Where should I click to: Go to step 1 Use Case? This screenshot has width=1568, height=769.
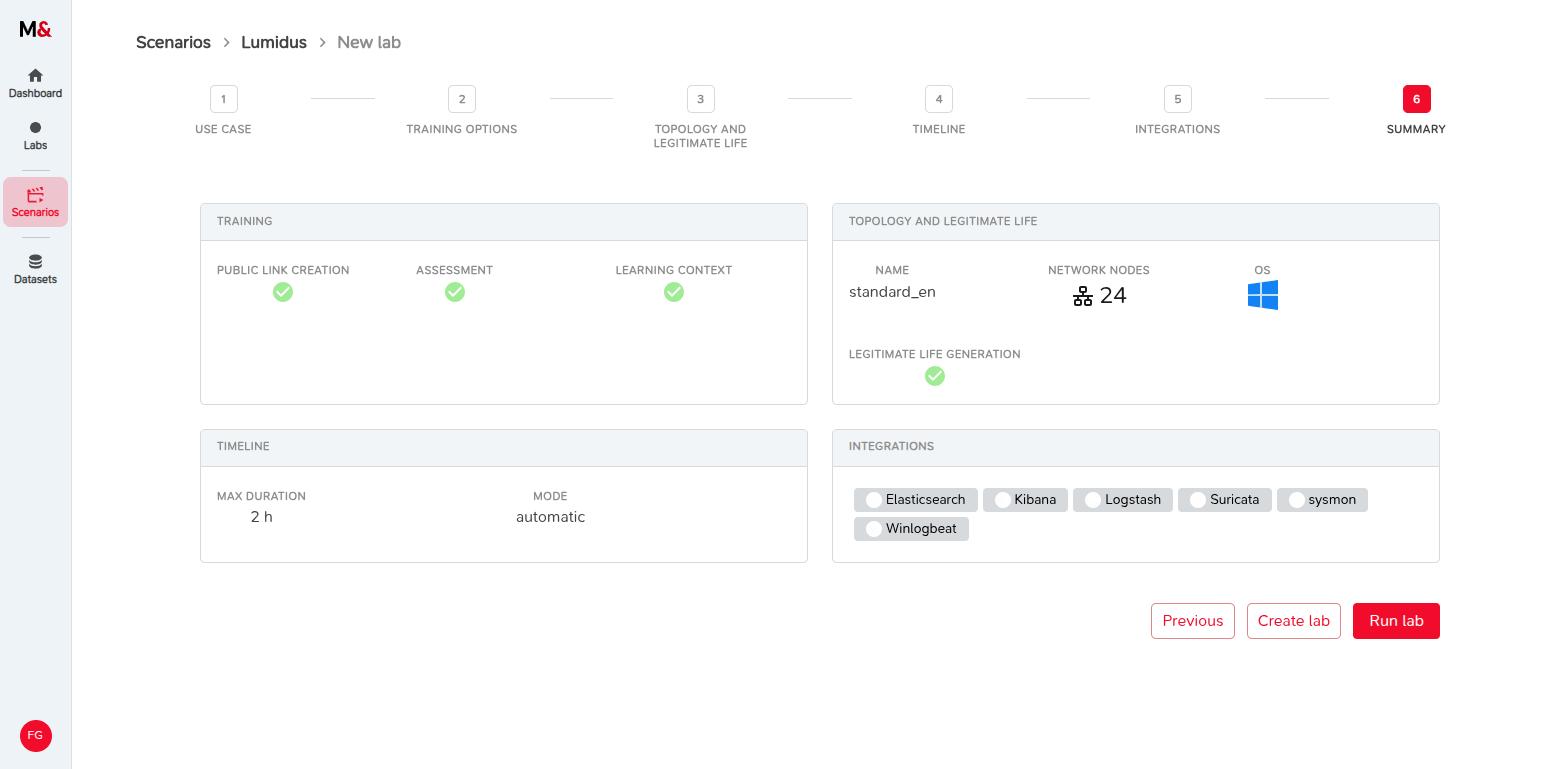click(223, 110)
